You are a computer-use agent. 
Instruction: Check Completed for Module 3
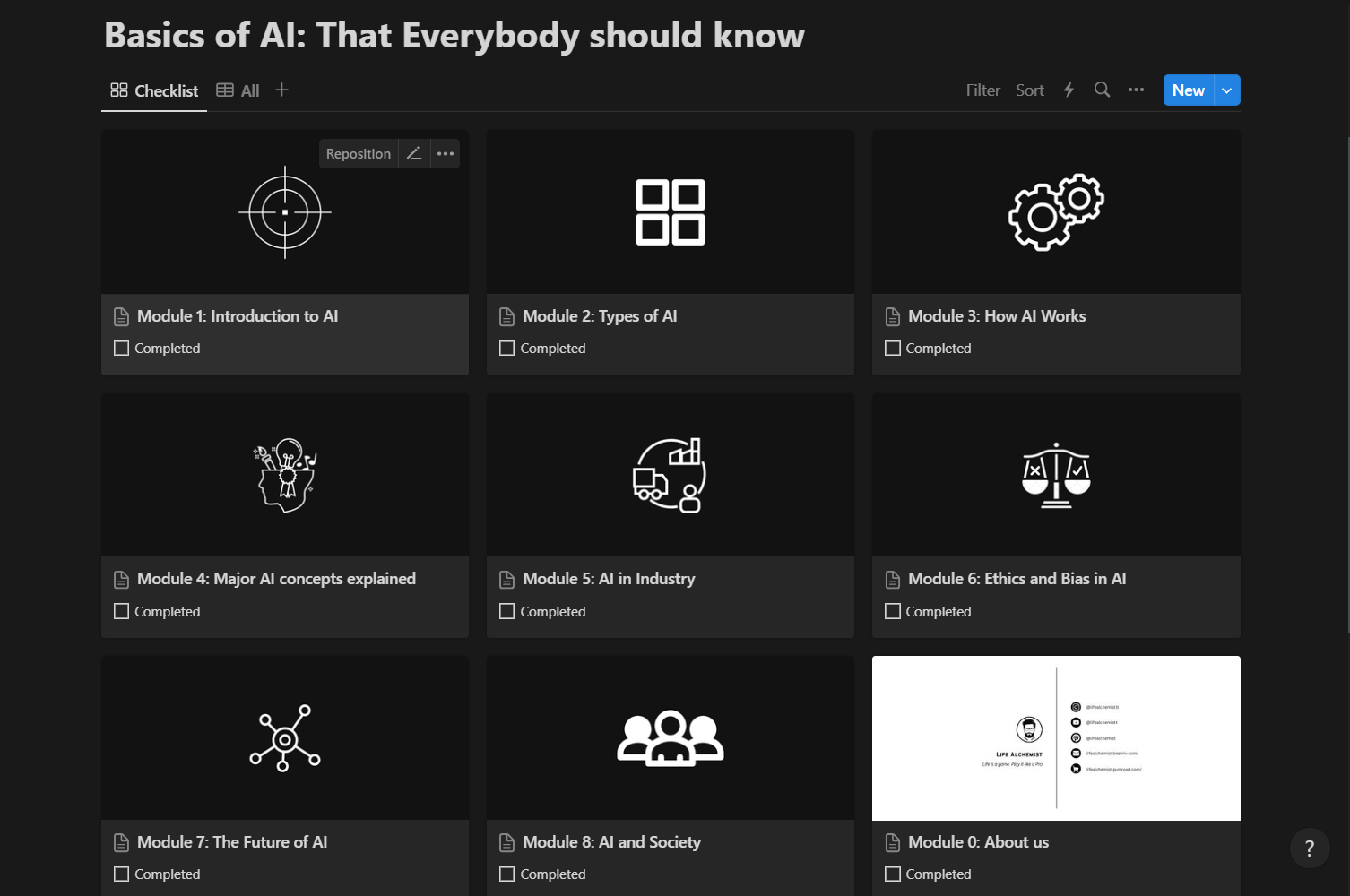click(x=892, y=348)
